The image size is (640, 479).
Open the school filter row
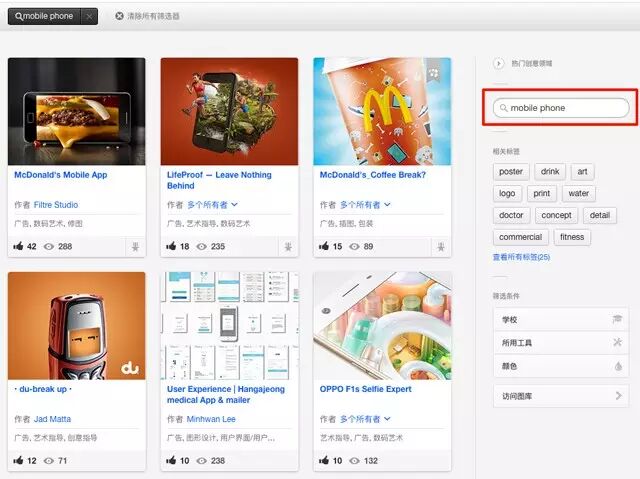pos(561,319)
